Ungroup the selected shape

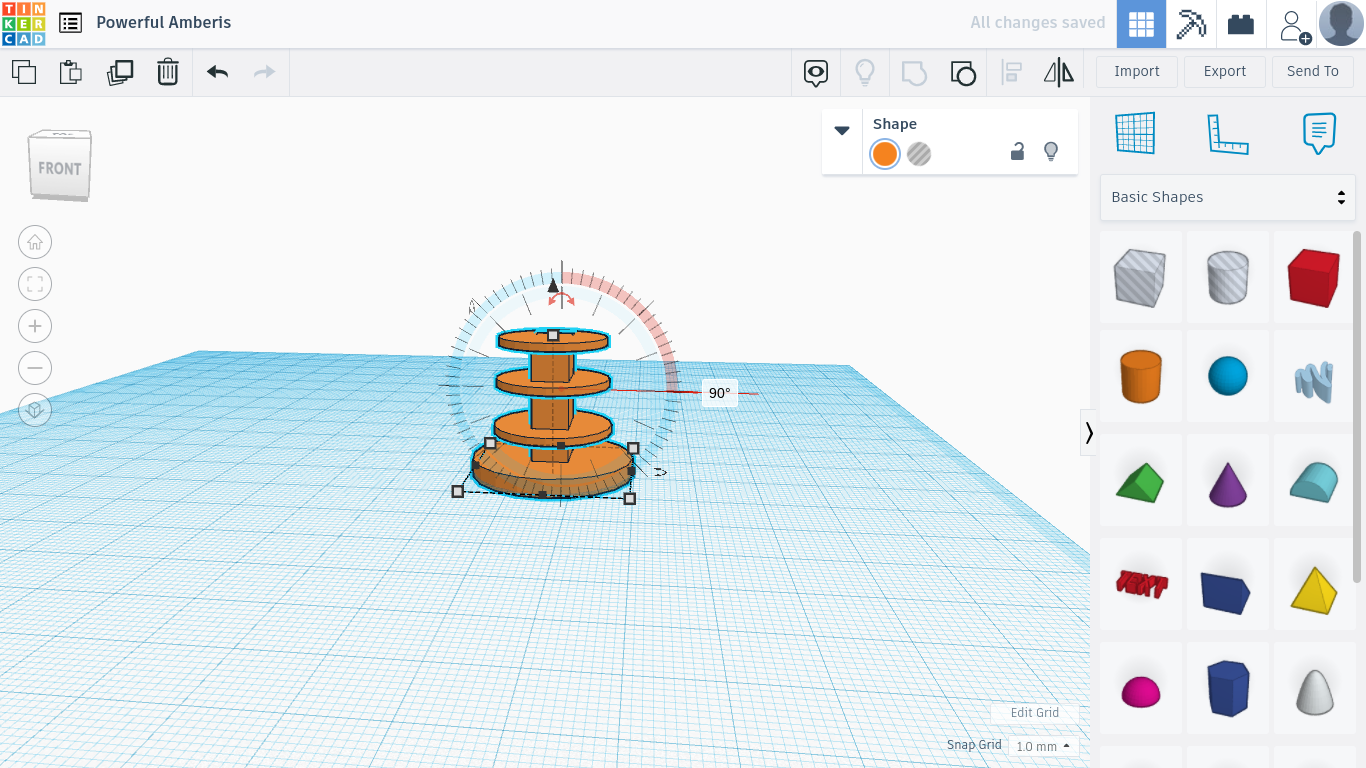pyautogui.click(x=963, y=72)
